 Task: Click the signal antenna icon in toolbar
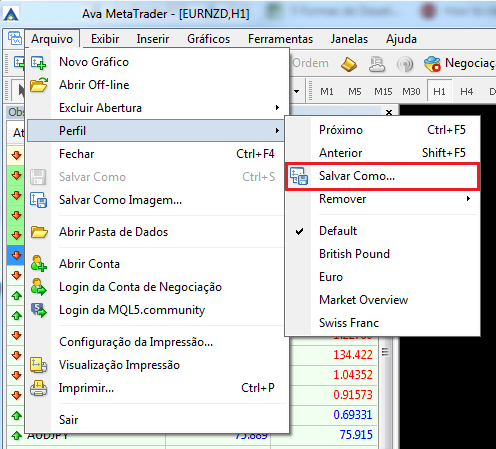tap(405, 64)
